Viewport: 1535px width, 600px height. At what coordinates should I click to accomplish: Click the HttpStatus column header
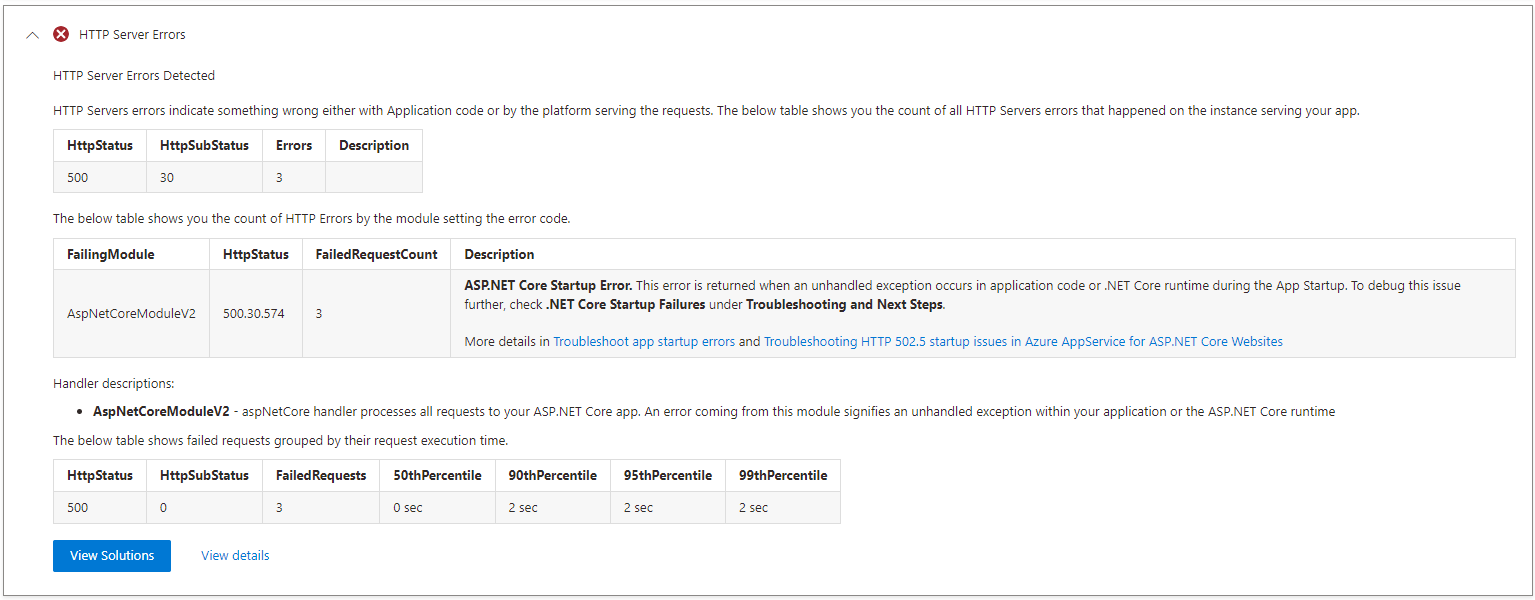[256, 253]
